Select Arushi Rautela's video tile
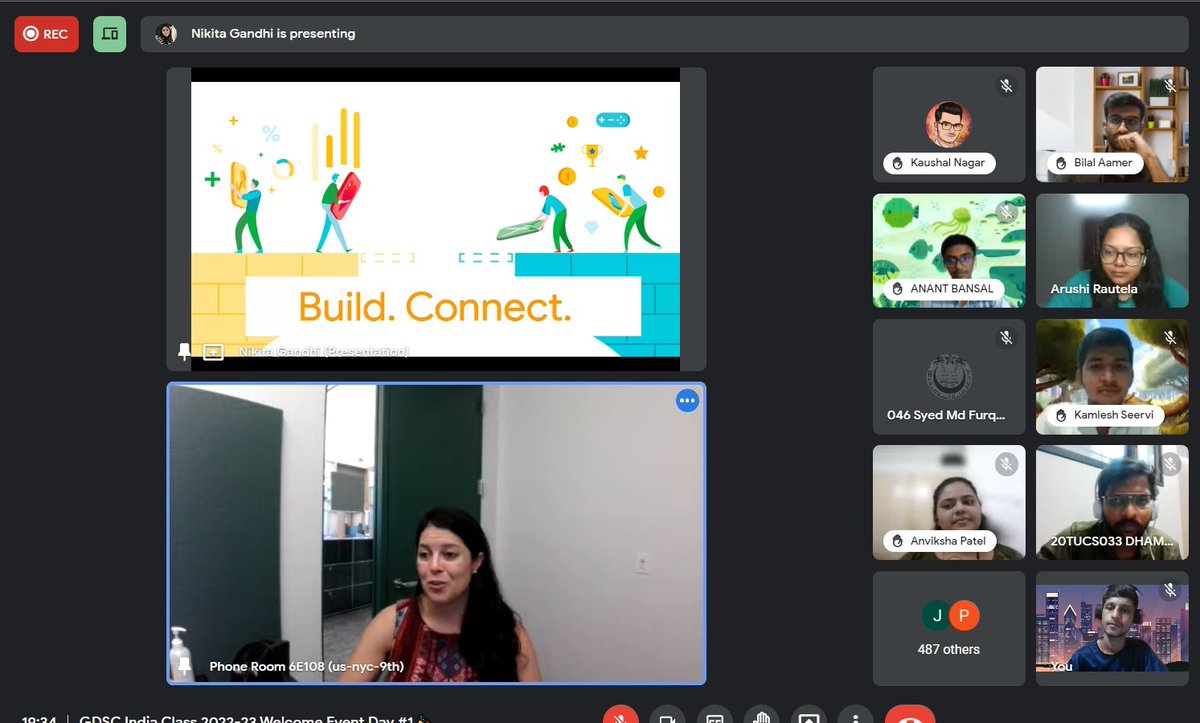1200x723 pixels. point(1114,251)
